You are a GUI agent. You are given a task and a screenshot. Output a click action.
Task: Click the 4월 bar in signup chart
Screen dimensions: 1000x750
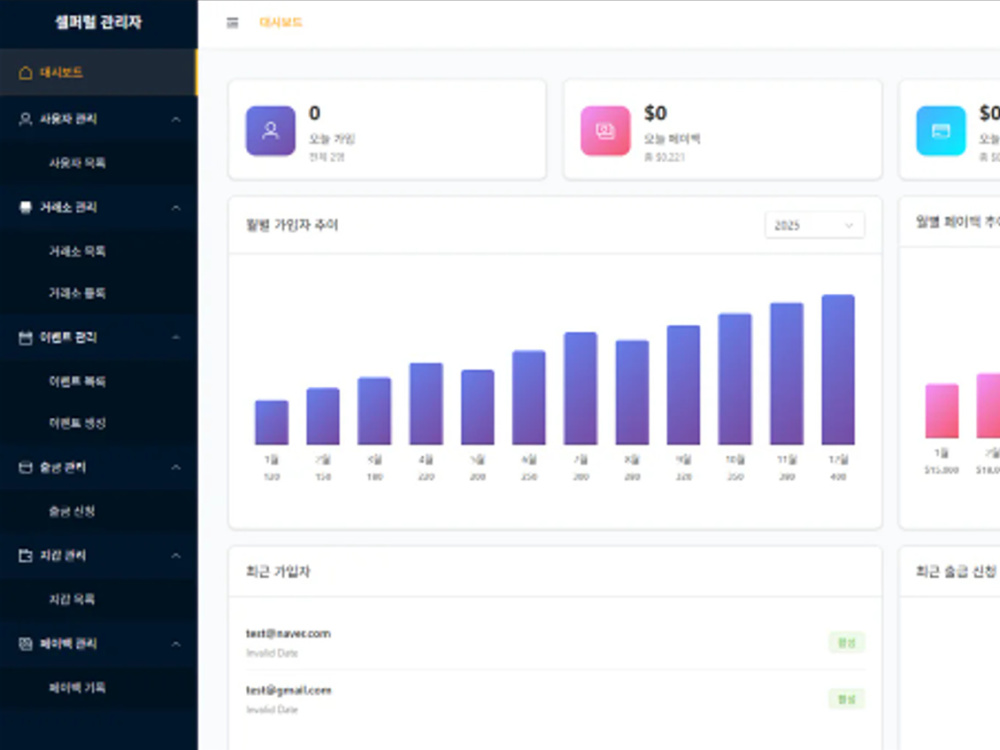coord(426,404)
